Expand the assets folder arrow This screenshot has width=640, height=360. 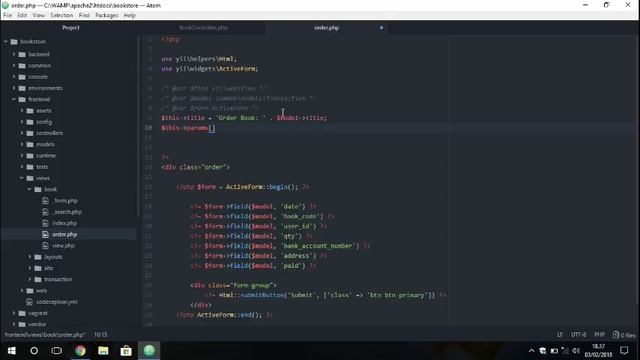22,110
